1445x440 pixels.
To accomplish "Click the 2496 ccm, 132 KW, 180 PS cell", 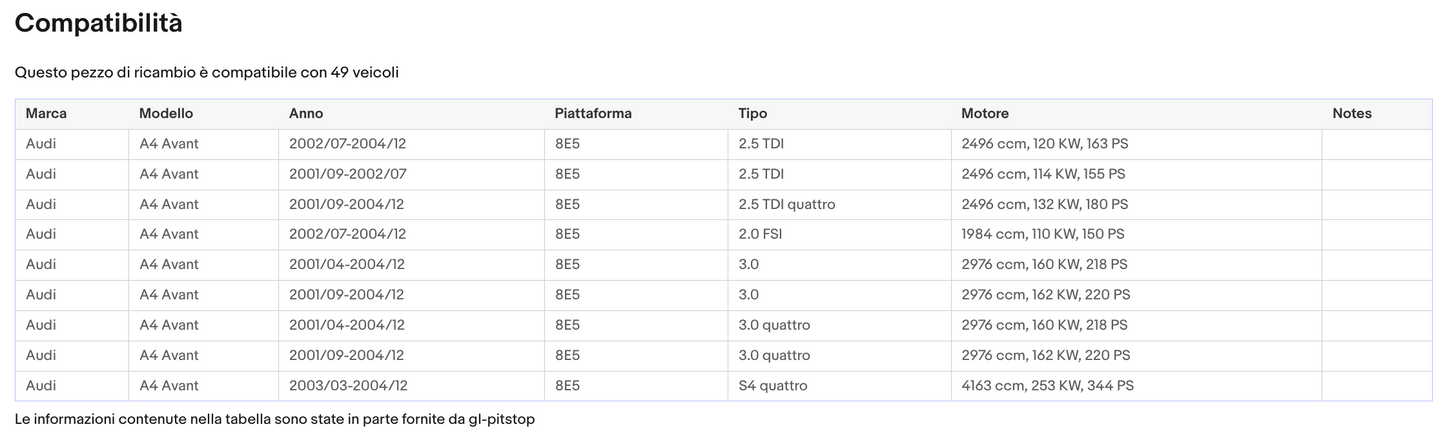I will (1044, 204).
